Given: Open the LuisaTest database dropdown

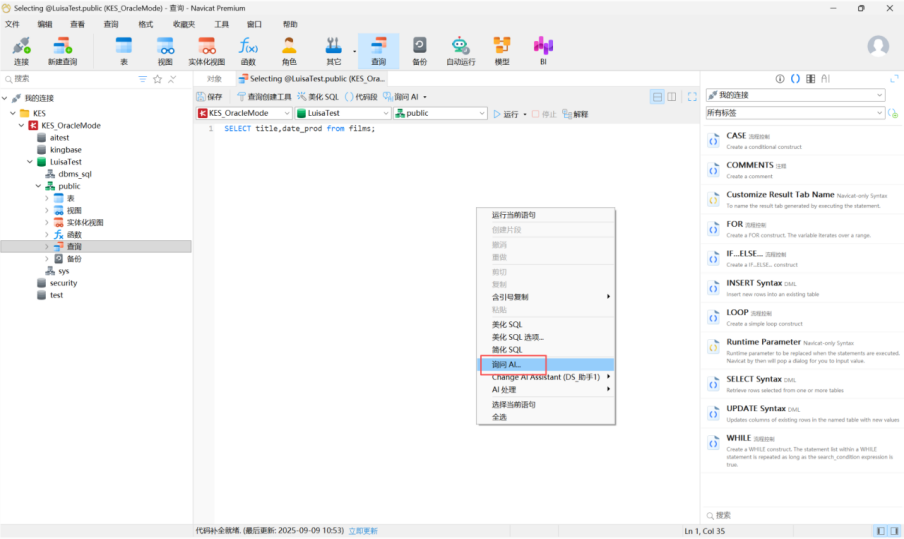Looking at the screenshot, I should [341, 114].
